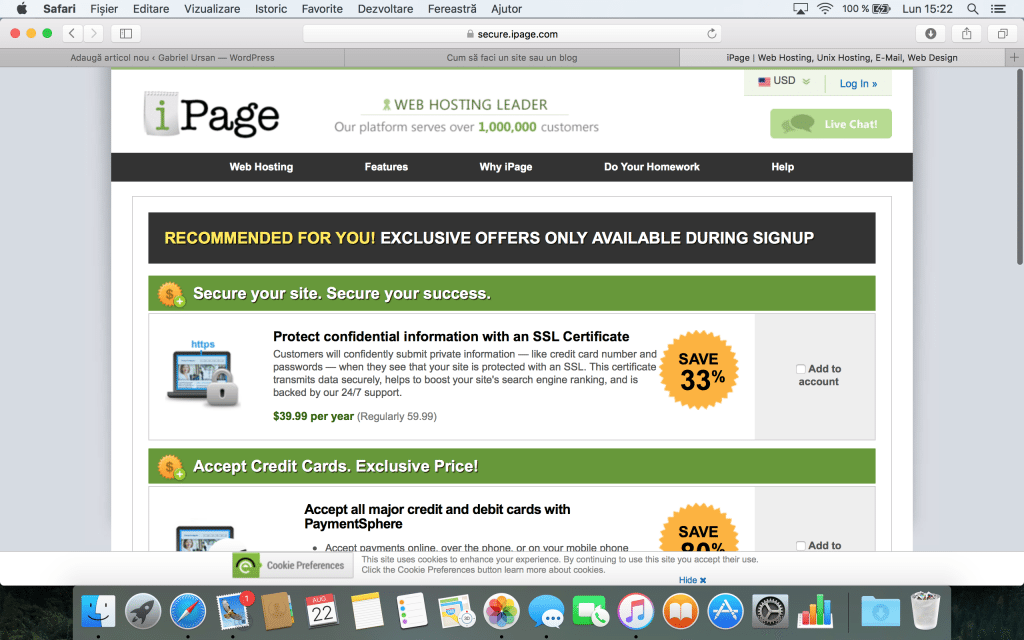The image size is (1024, 640).
Task: Click the page vertical scrollbar
Action: pyautogui.click(x=1019, y=167)
